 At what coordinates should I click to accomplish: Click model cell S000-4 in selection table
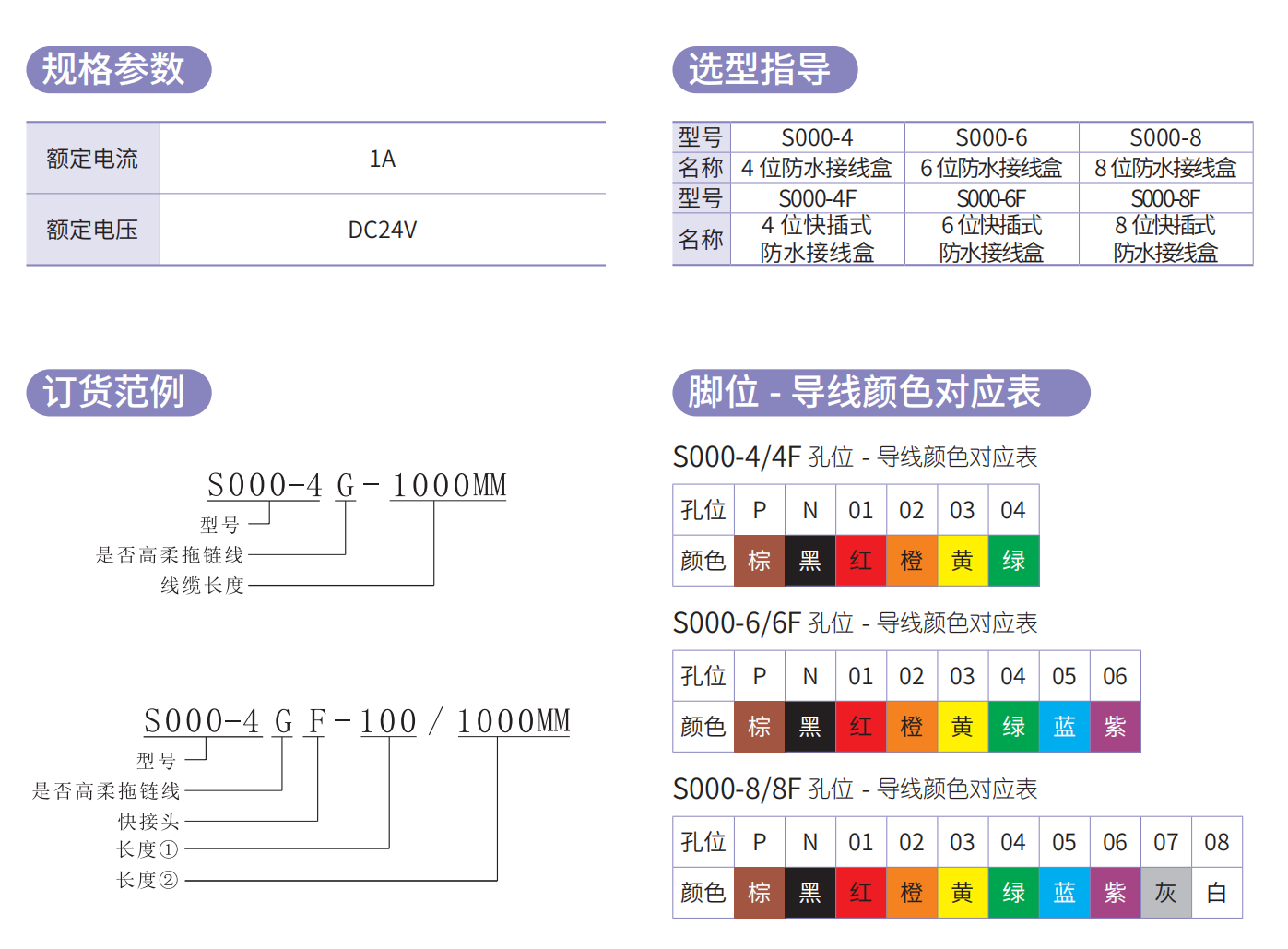818,137
